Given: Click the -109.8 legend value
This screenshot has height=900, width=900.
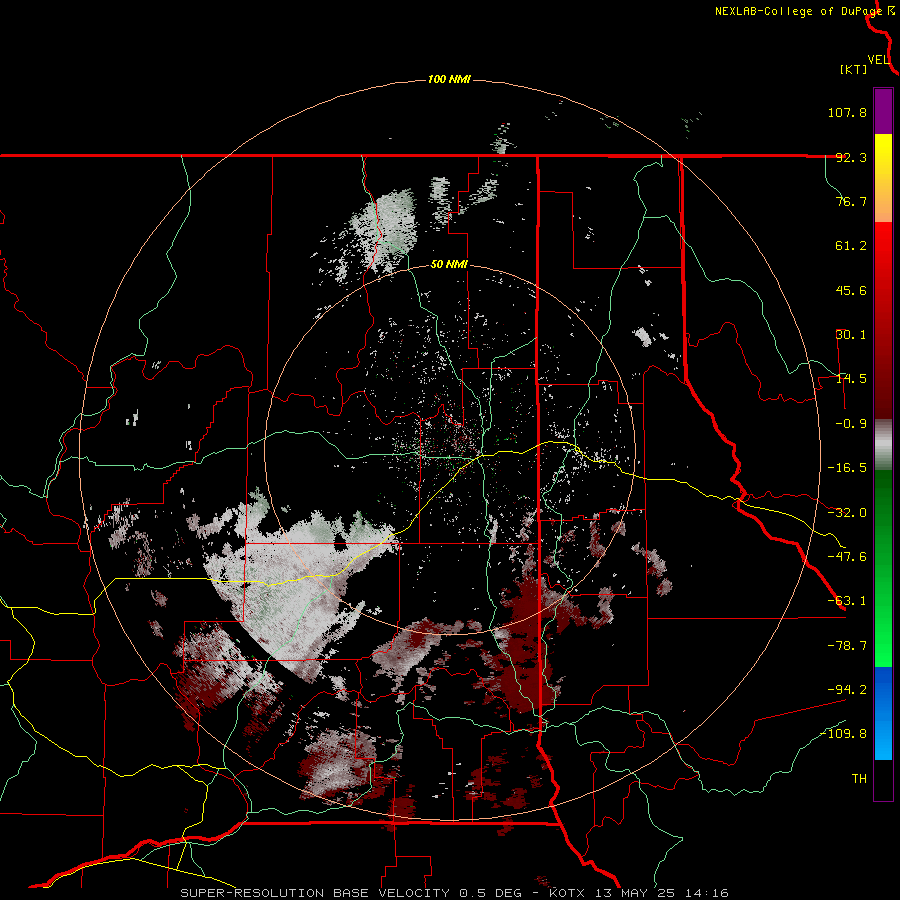Looking at the screenshot, I should coord(844,734).
